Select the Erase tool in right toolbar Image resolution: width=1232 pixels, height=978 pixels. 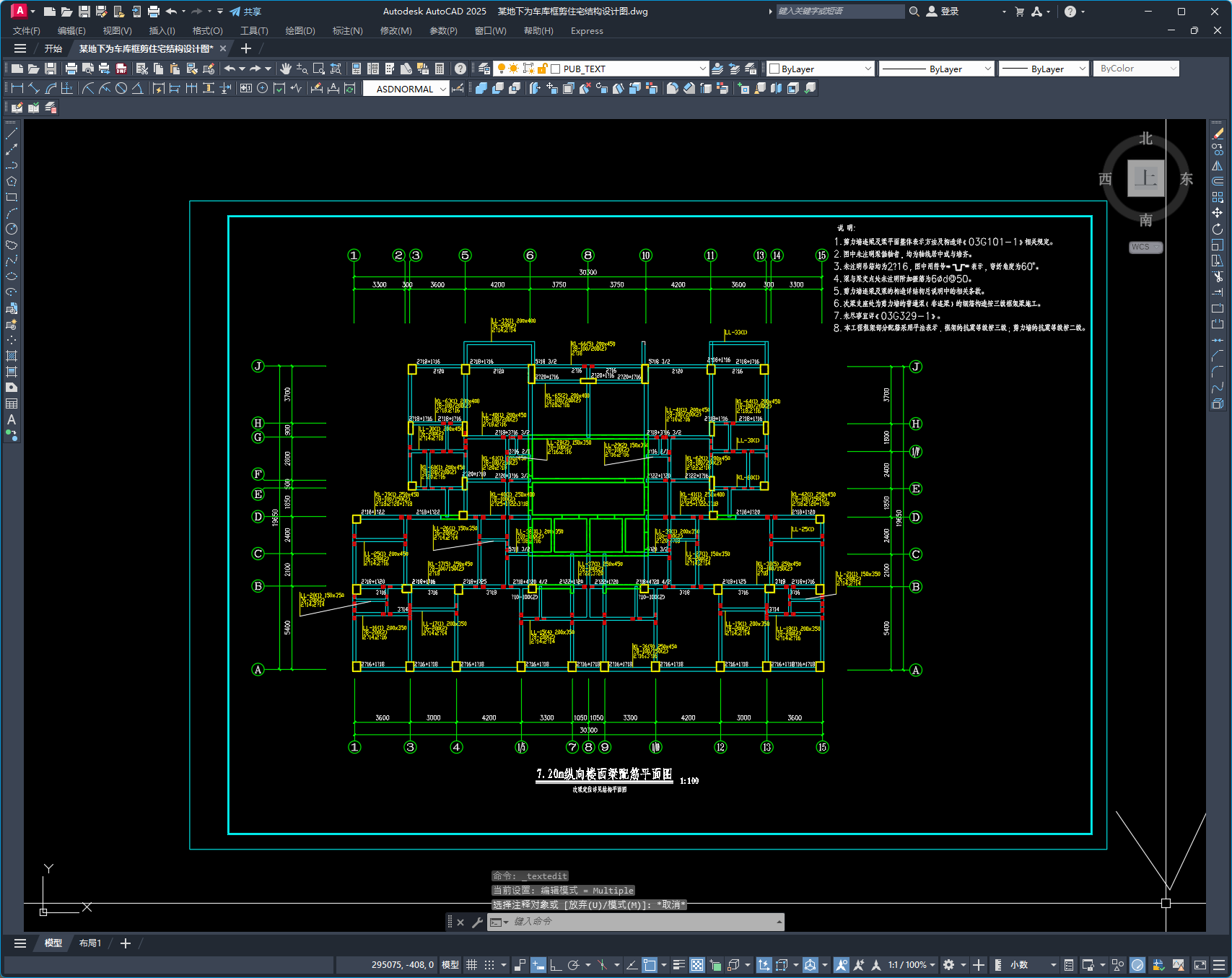pyautogui.click(x=1218, y=134)
